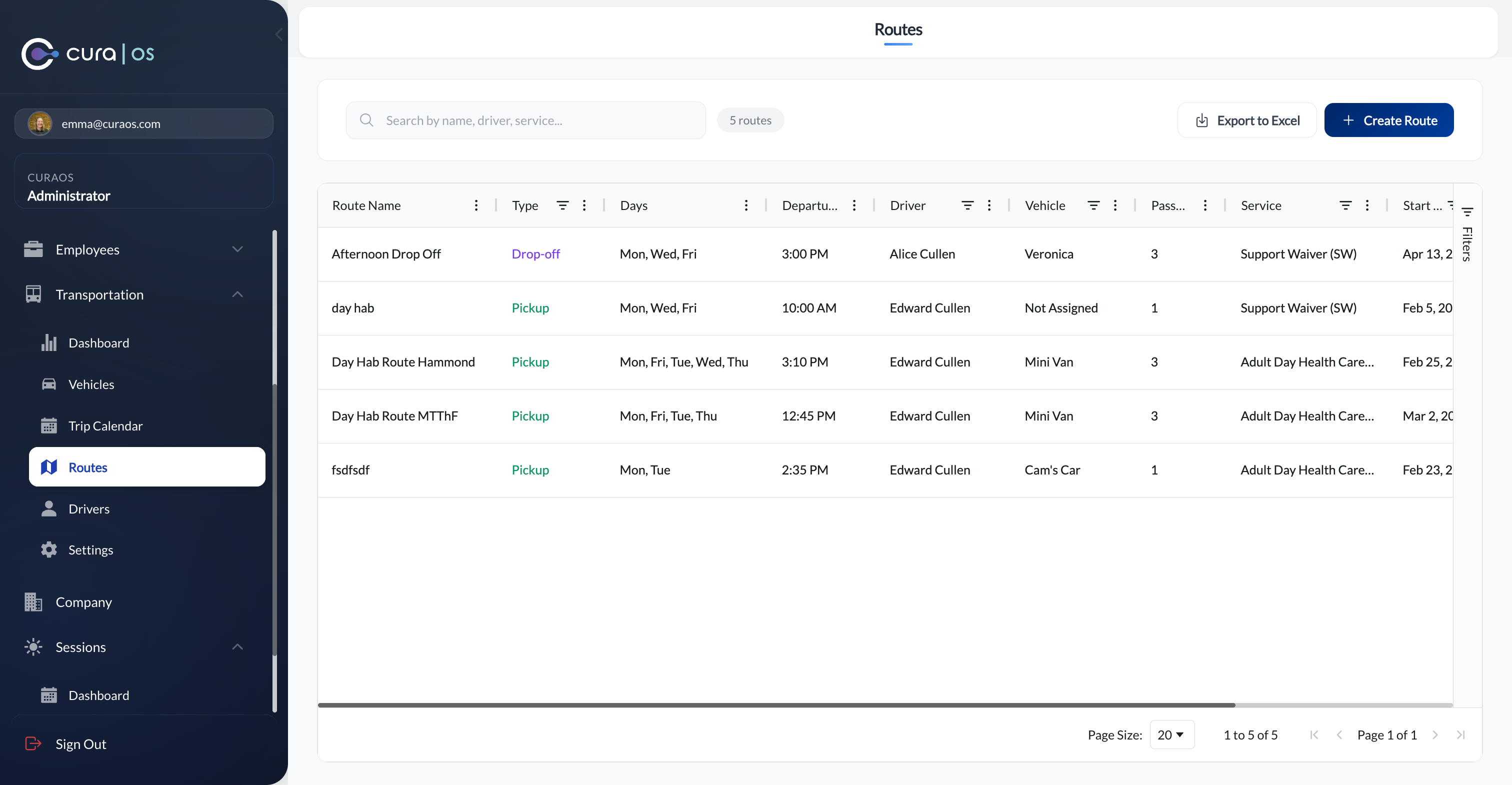
Task: Open Departure column menu dots
Action: (854, 205)
